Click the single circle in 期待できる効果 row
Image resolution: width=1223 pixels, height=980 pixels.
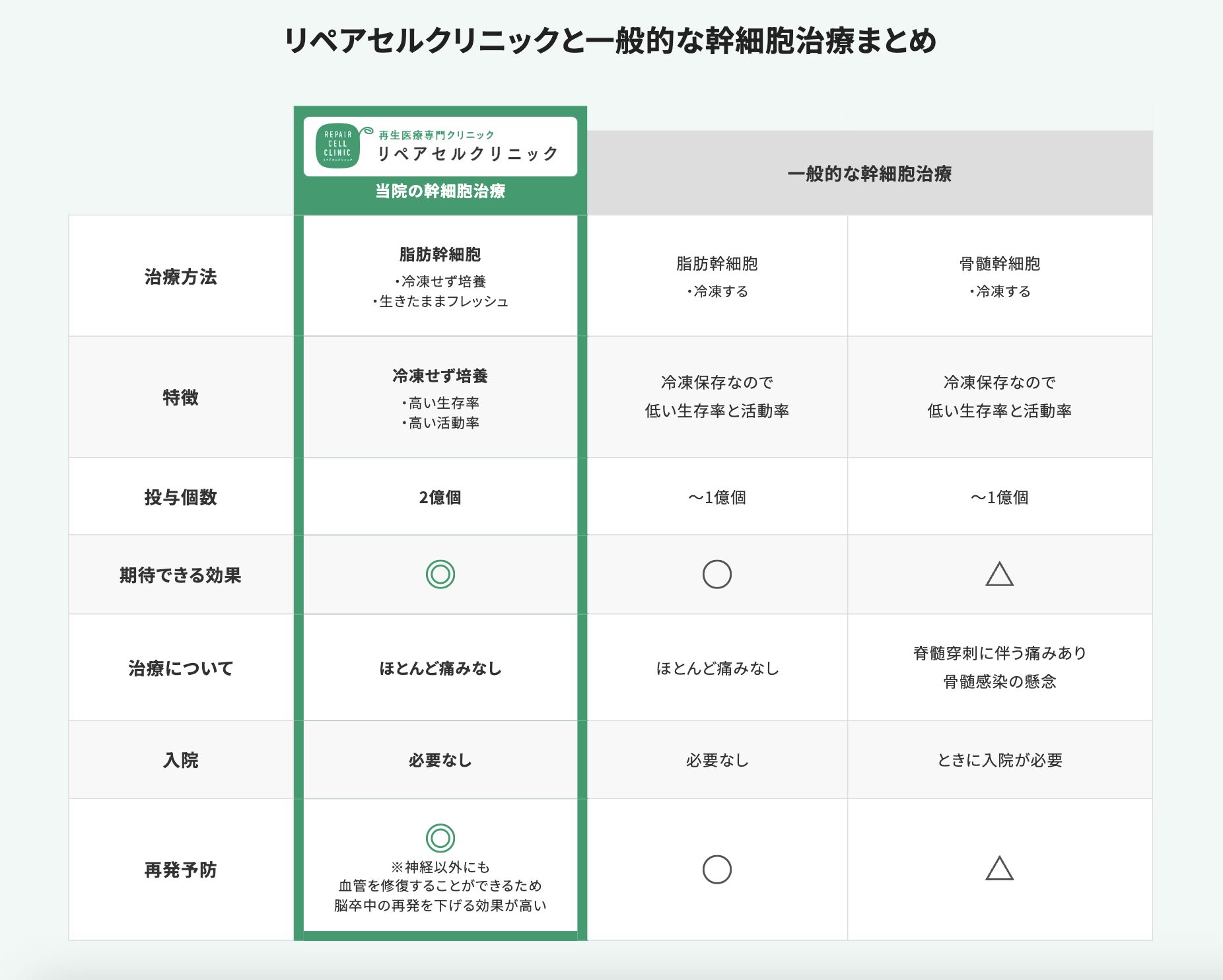click(x=716, y=574)
